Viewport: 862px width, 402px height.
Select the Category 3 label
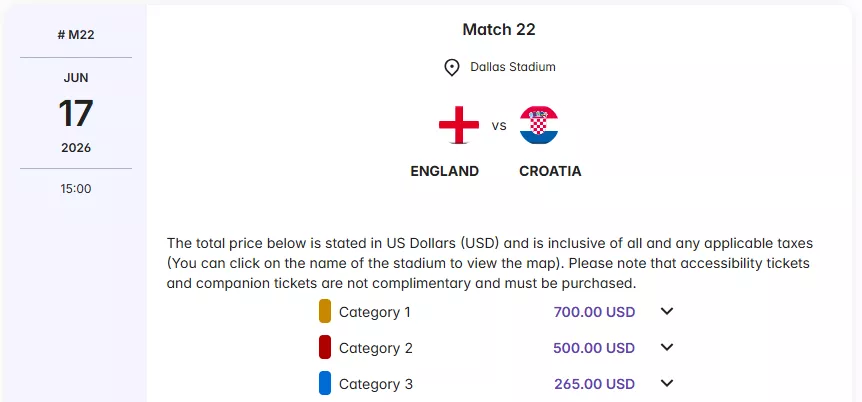(x=375, y=384)
